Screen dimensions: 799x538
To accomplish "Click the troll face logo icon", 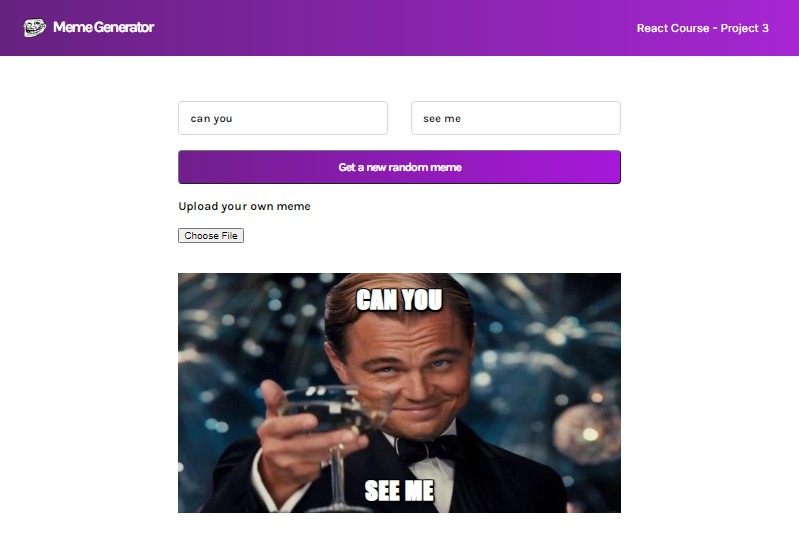I will click(35, 28).
